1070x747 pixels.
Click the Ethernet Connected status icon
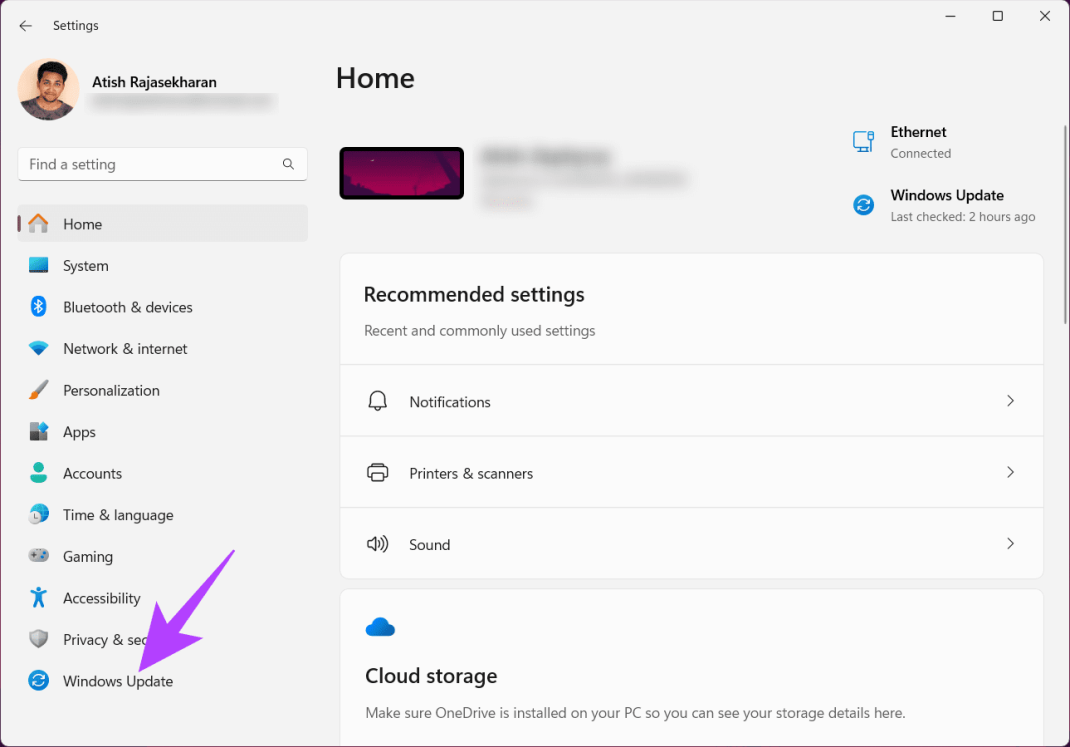(x=862, y=141)
